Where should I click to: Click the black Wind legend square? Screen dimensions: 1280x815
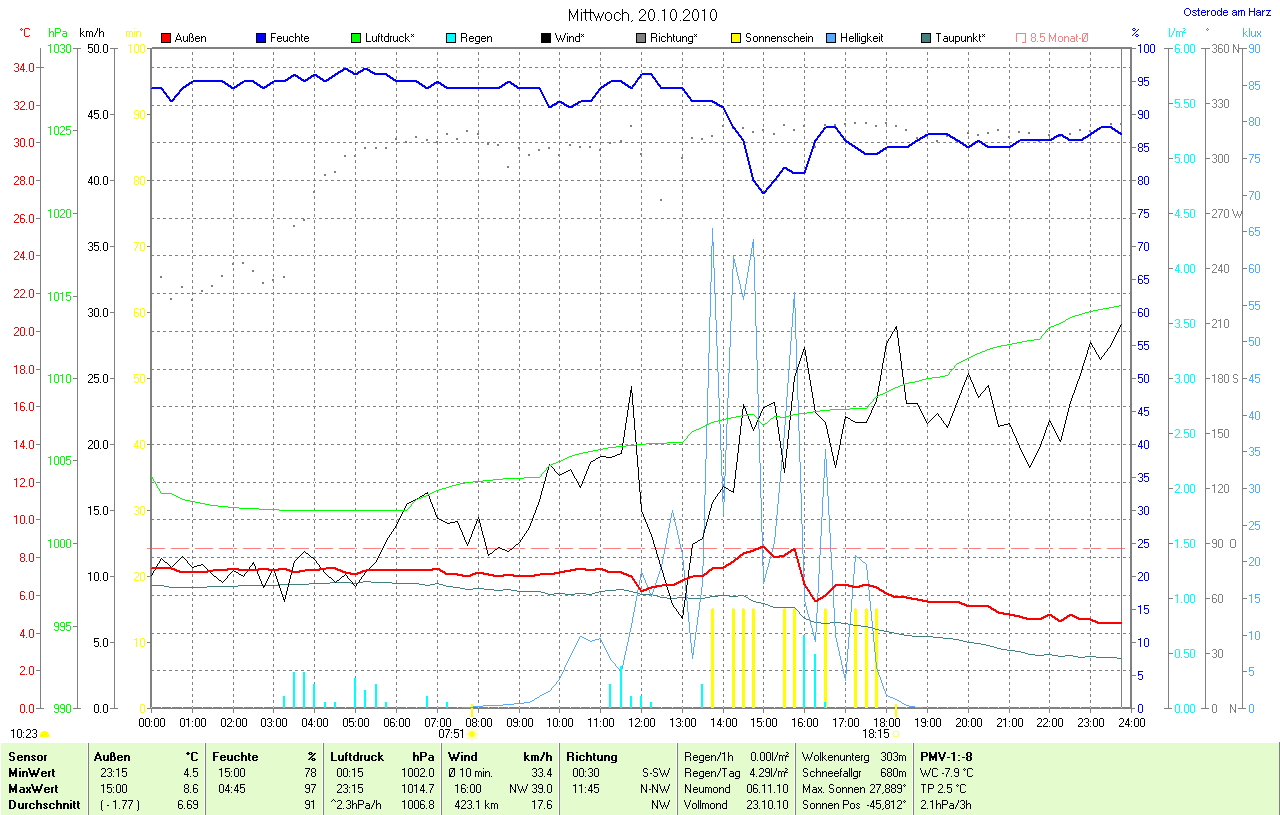[546, 38]
